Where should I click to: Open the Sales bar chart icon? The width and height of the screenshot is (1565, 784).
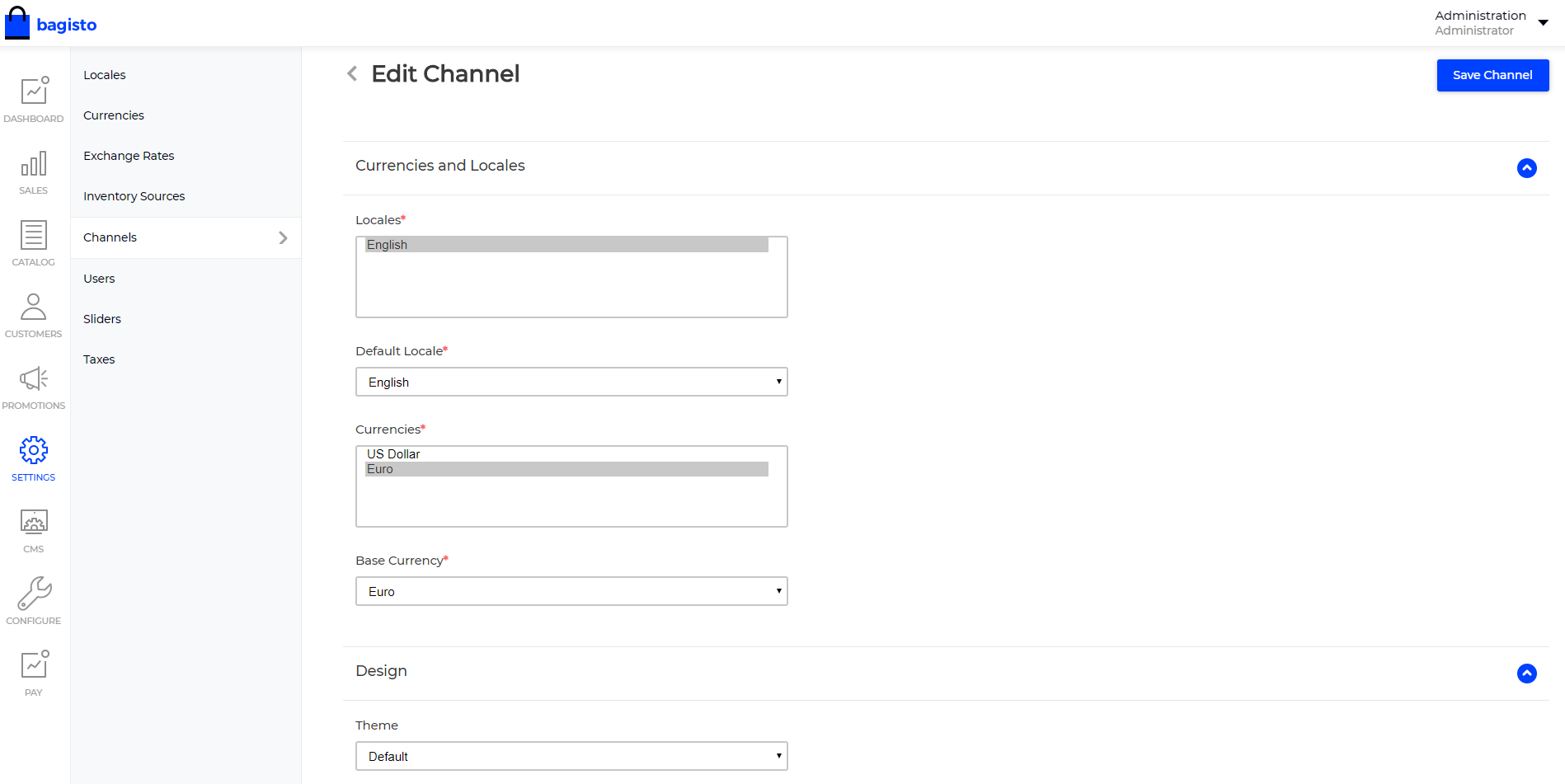coord(34,163)
